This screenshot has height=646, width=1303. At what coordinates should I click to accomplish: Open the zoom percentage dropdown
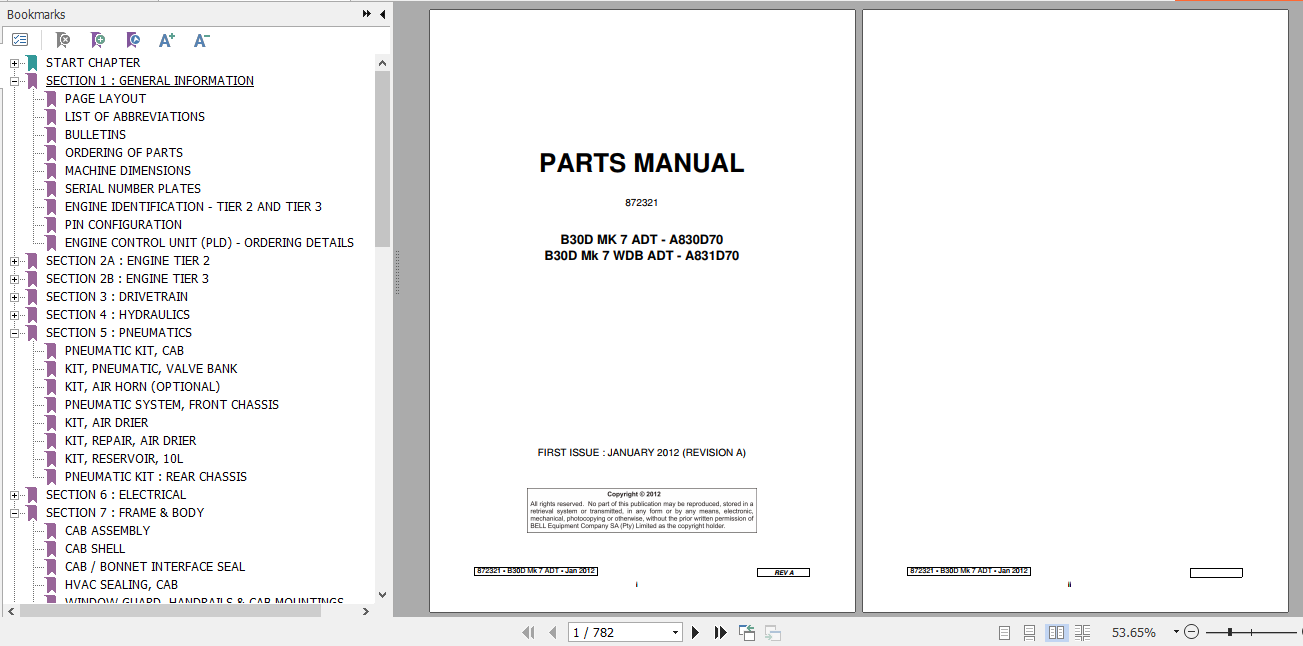(1175, 632)
